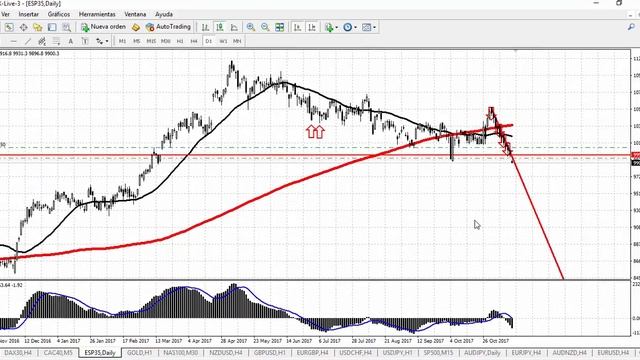Click the MACD histogram indicator subwindow
The image size is (640, 360).
[314, 308]
